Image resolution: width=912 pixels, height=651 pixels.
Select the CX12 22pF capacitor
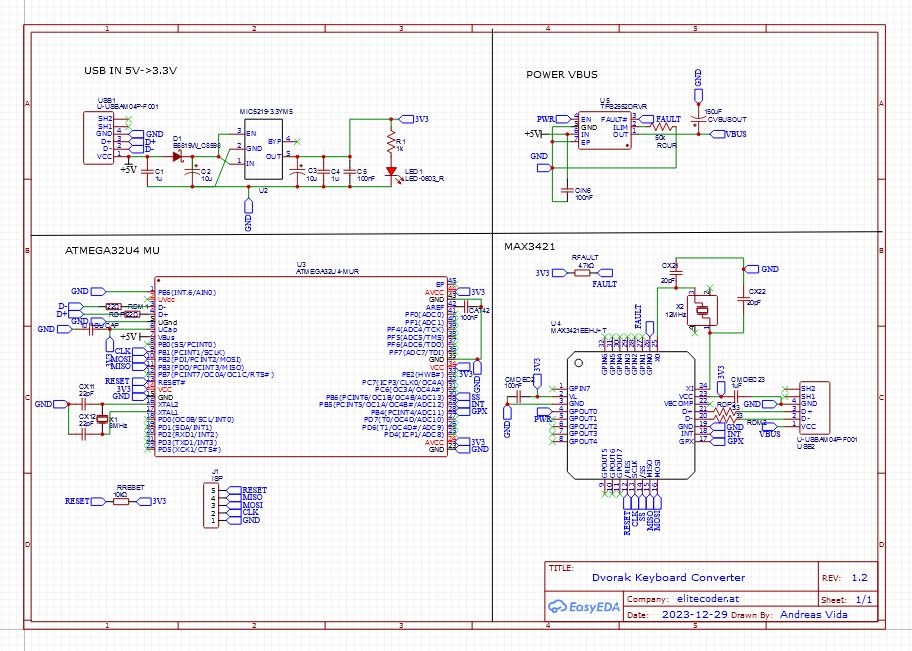[x=83, y=434]
